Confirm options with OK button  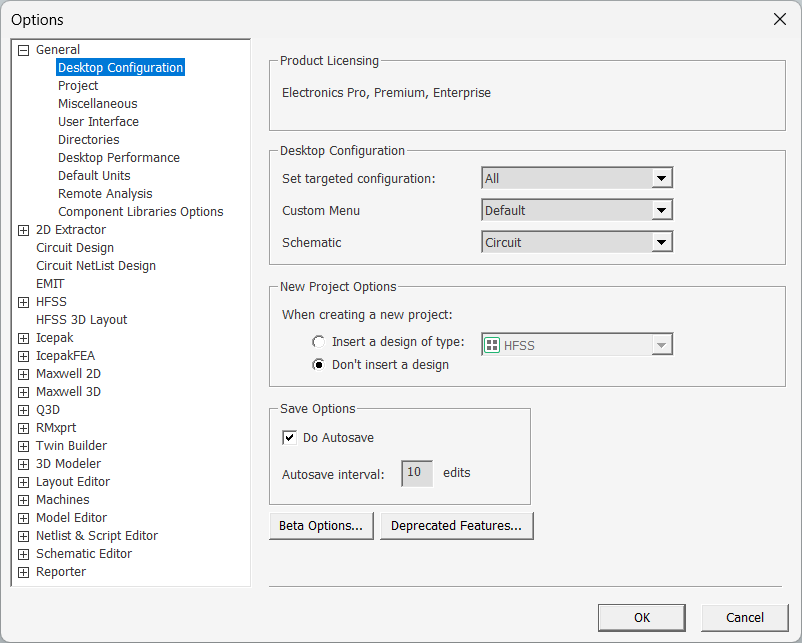[x=642, y=618]
